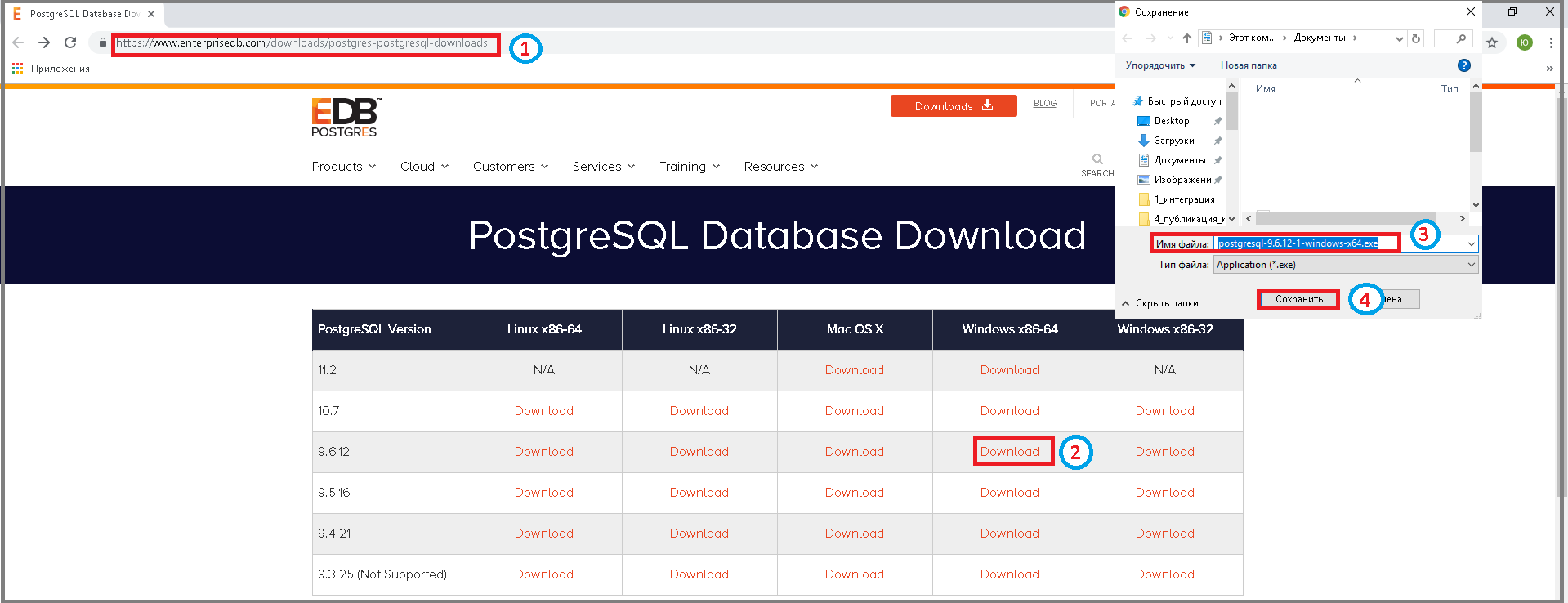Click the Тип column header
Viewport: 1568px width, 603px height.
[1450, 89]
